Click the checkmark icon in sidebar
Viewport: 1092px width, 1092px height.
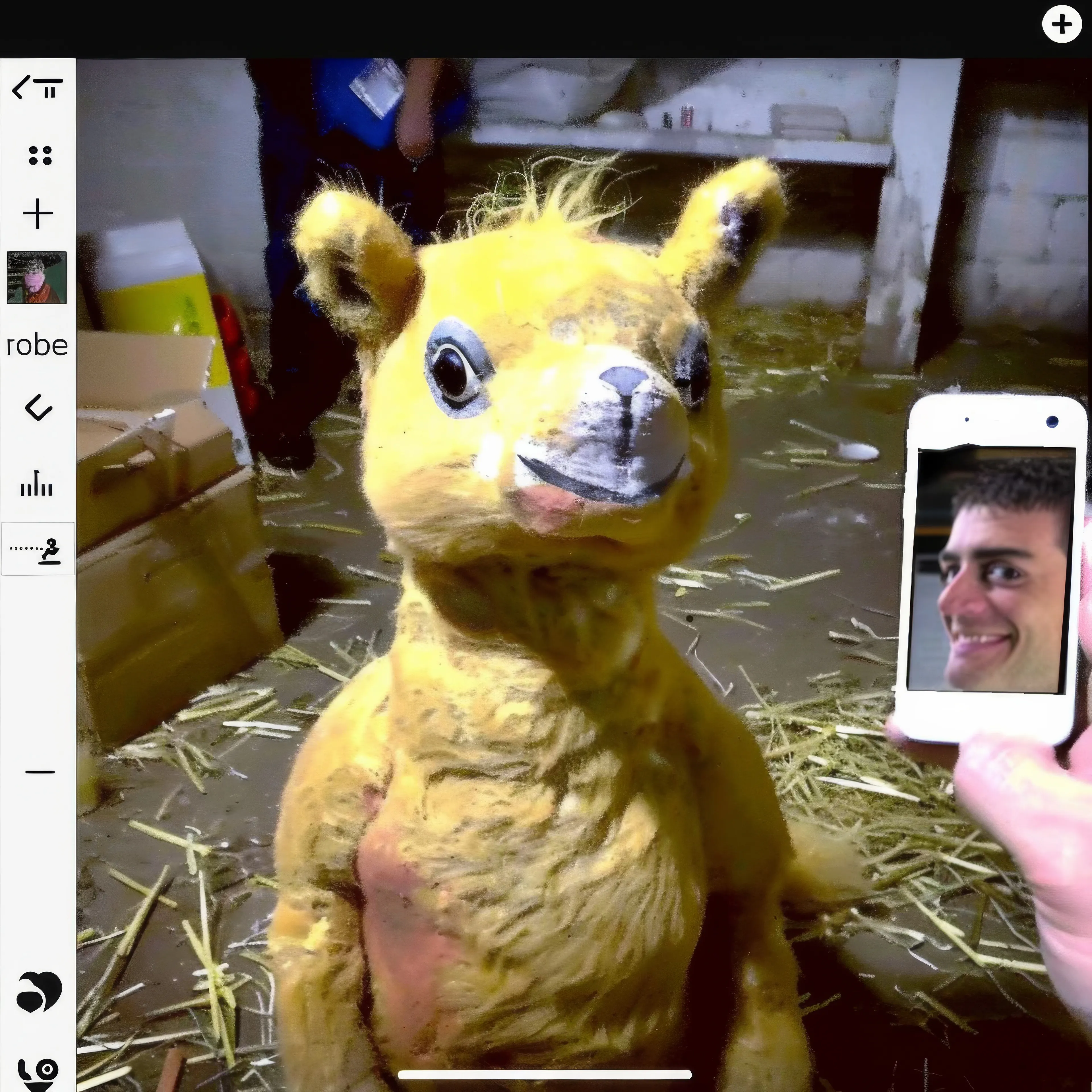(39, 408)
